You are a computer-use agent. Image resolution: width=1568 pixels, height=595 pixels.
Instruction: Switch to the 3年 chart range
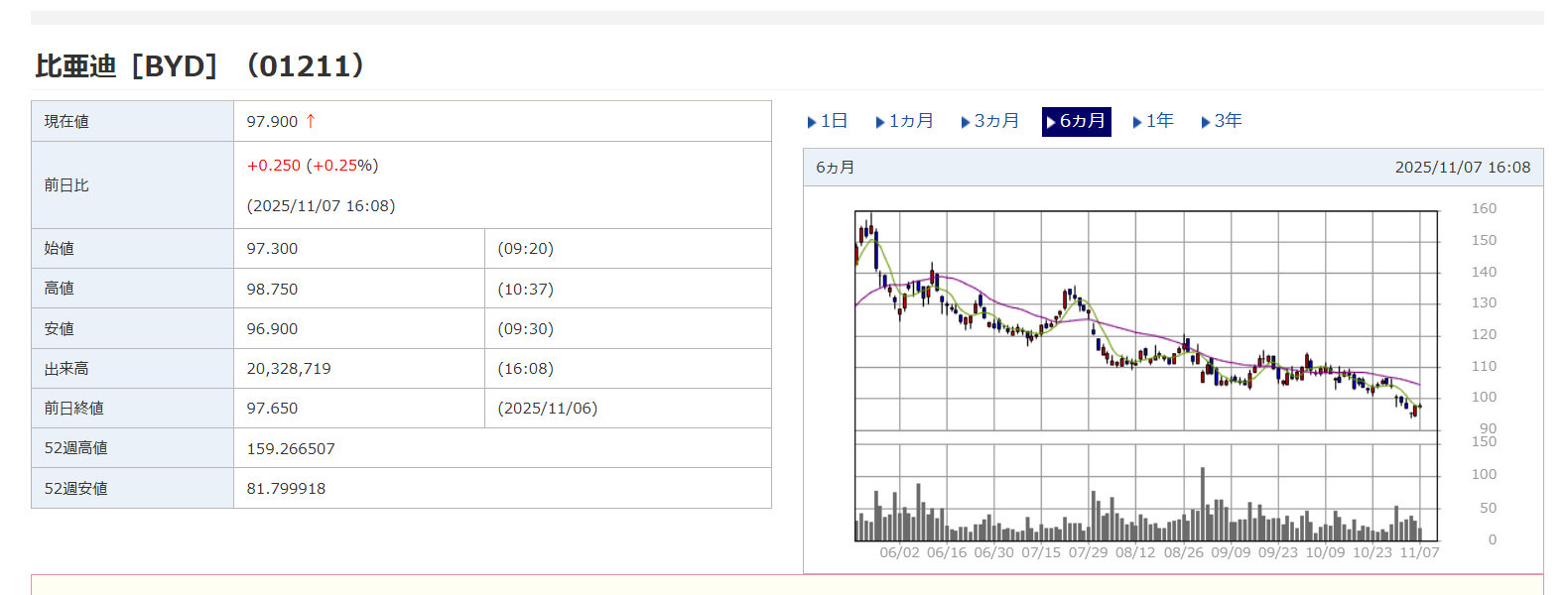click(x=1222, y=121)
